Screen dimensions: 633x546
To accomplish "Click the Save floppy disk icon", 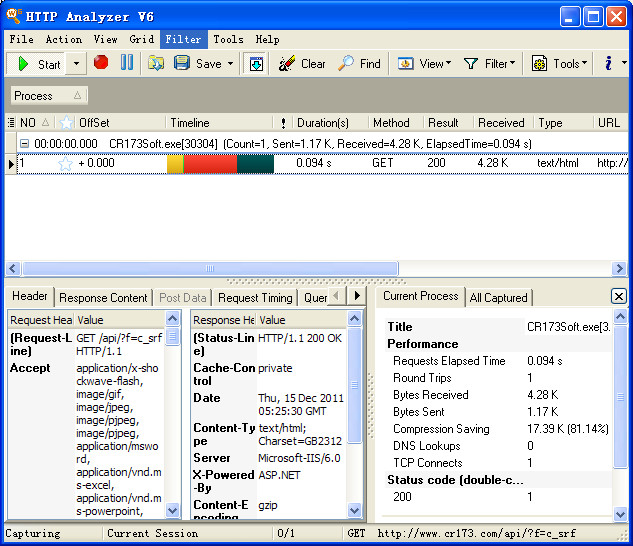I will tap(182, 63).
